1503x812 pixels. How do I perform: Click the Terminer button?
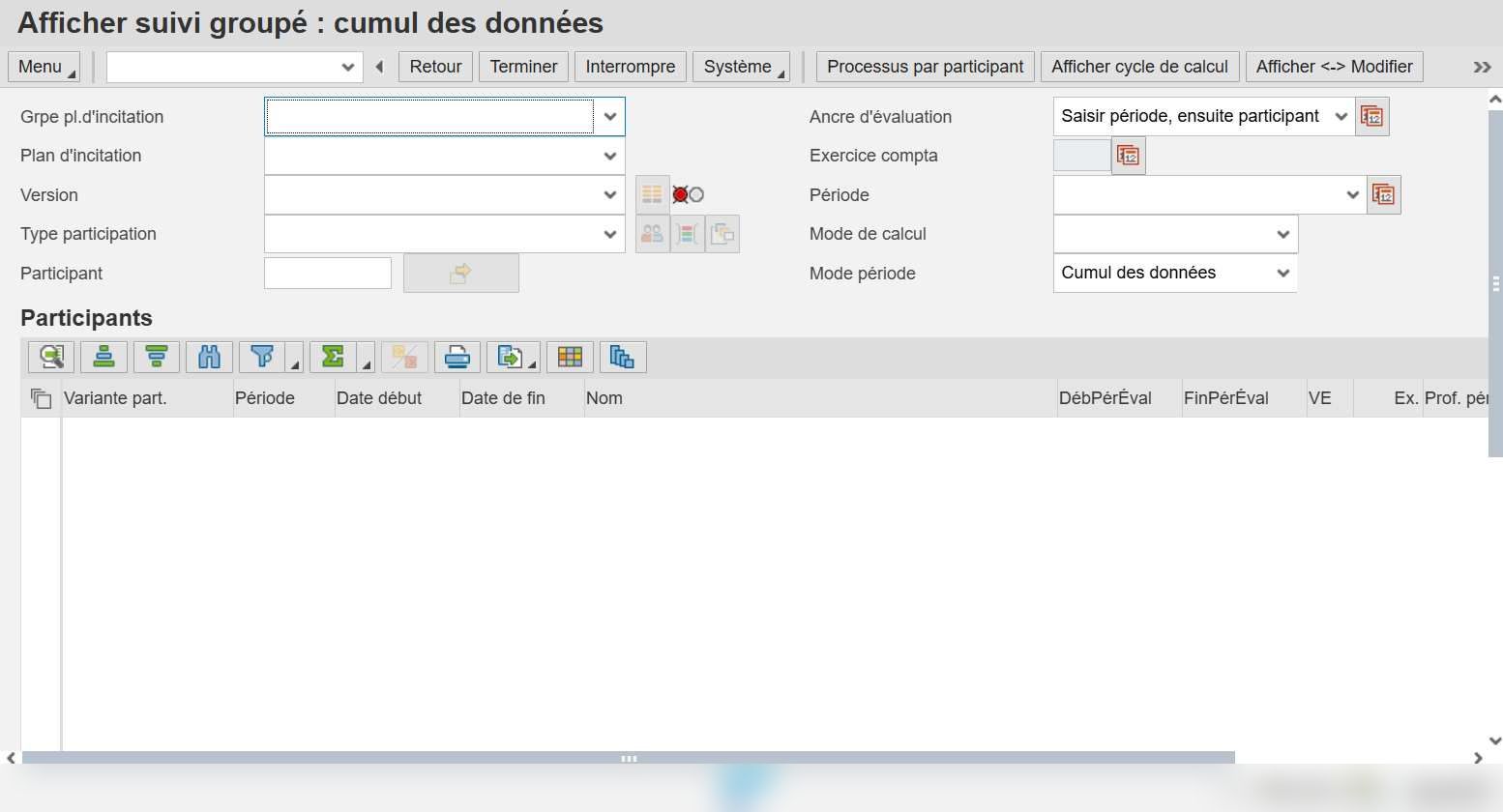pos(523,67)
